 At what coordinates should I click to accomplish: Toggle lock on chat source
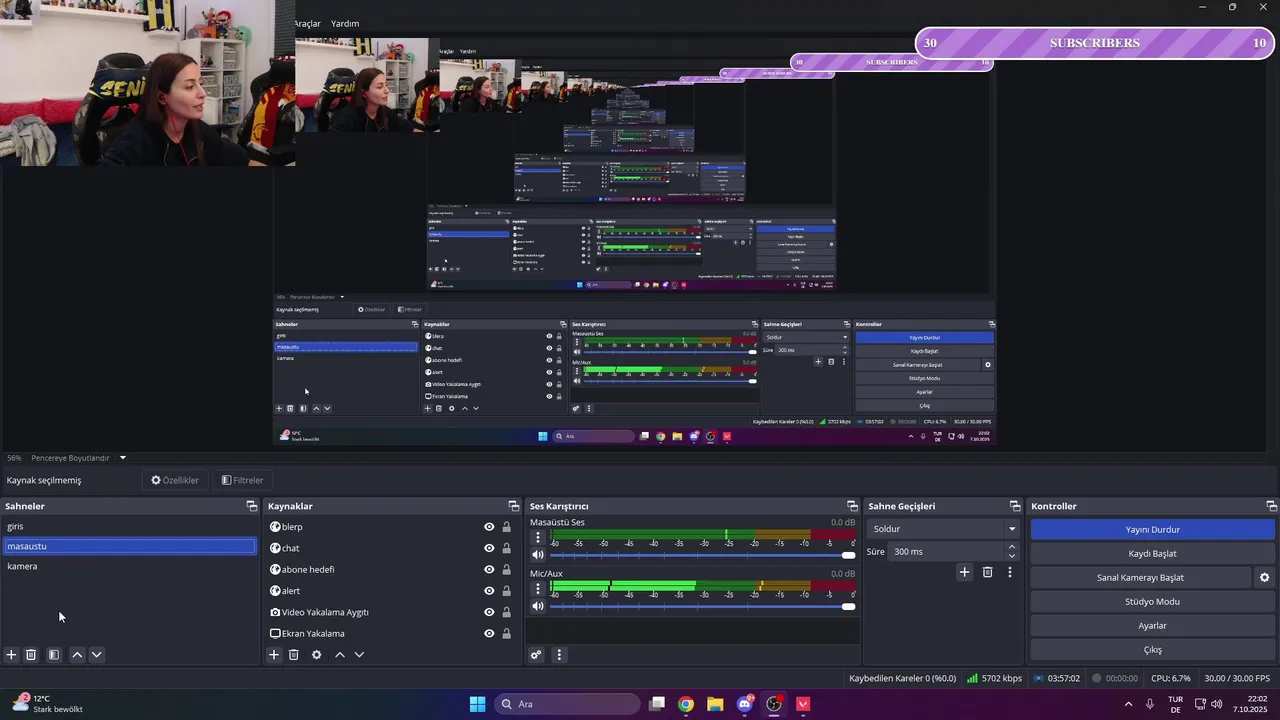pyautogui.click(x=506, y=548)
